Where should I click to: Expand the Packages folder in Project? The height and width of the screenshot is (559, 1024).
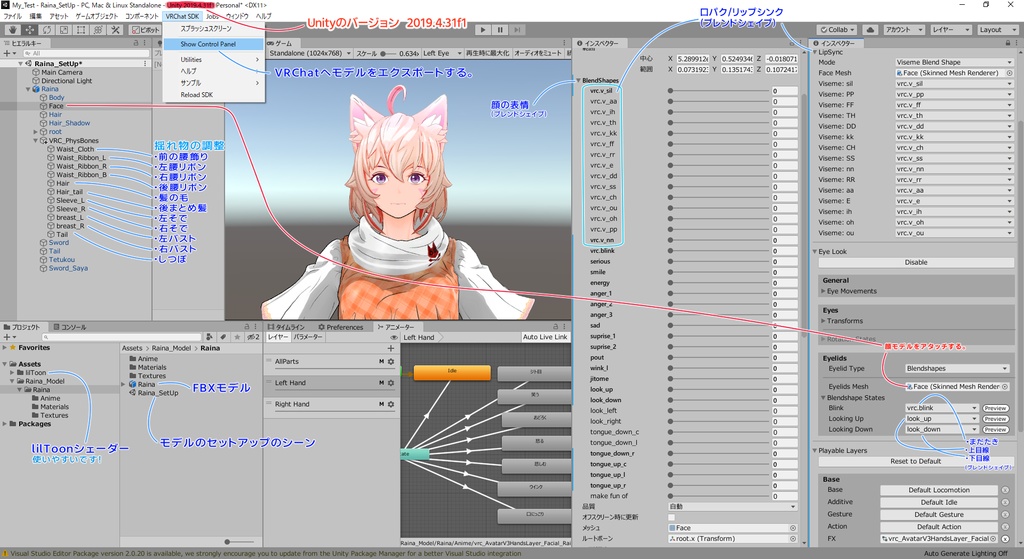(x=5, y=424)
